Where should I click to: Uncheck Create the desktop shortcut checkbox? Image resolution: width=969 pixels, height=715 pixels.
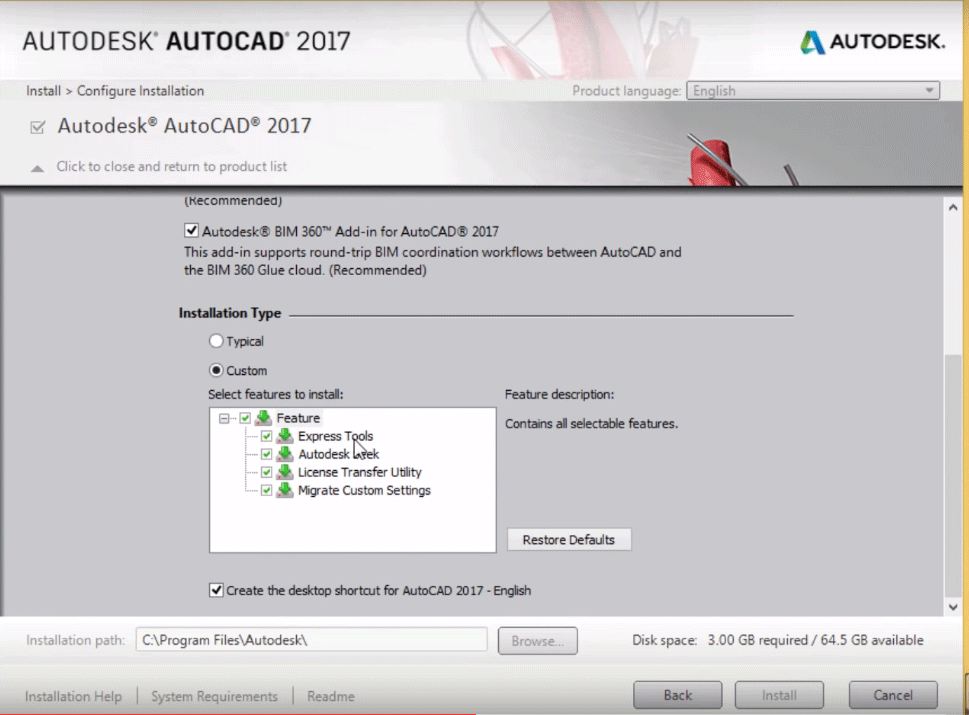(x=216, y=590)
